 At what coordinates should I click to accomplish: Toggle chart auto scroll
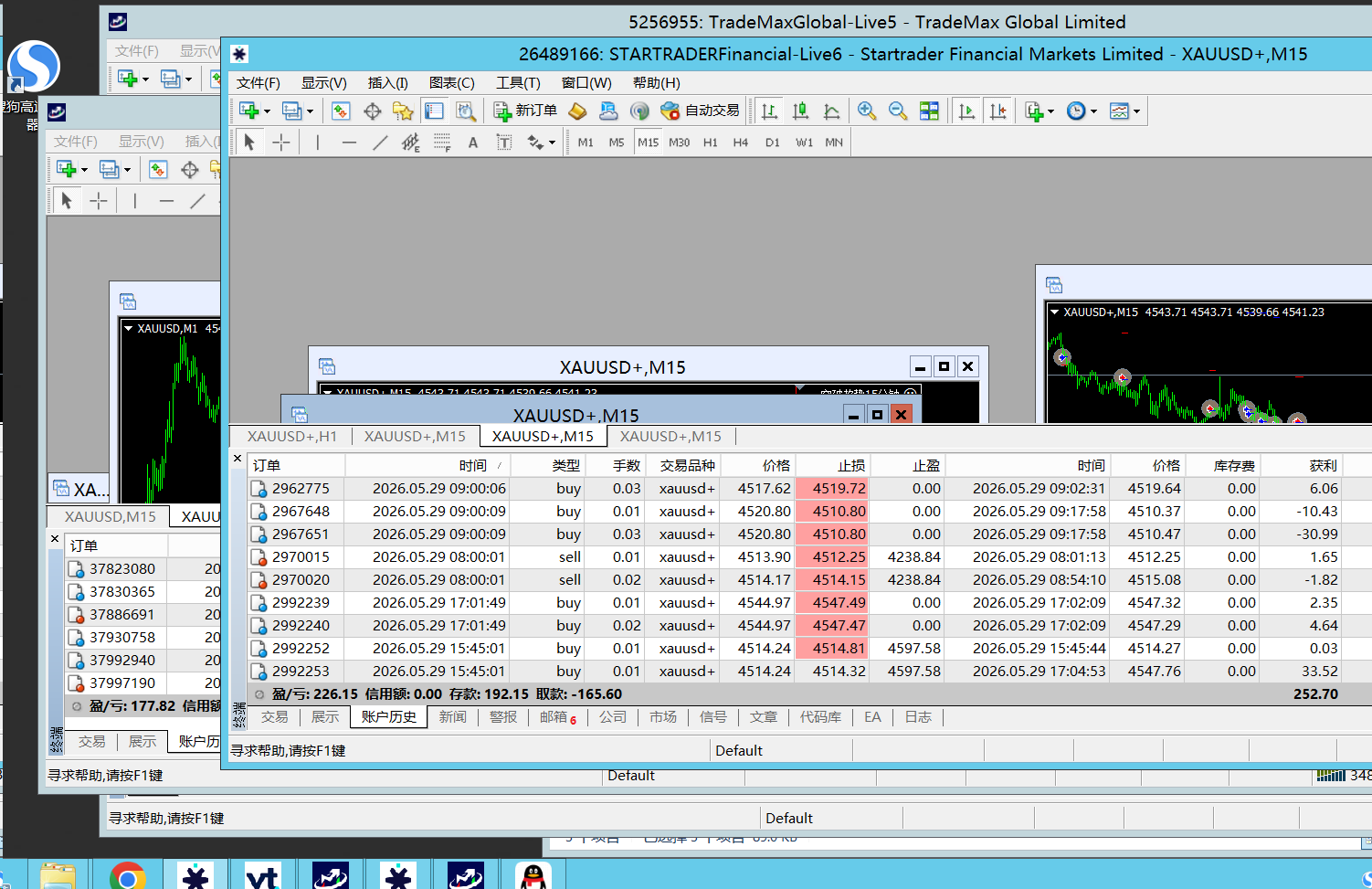point(966,111)
